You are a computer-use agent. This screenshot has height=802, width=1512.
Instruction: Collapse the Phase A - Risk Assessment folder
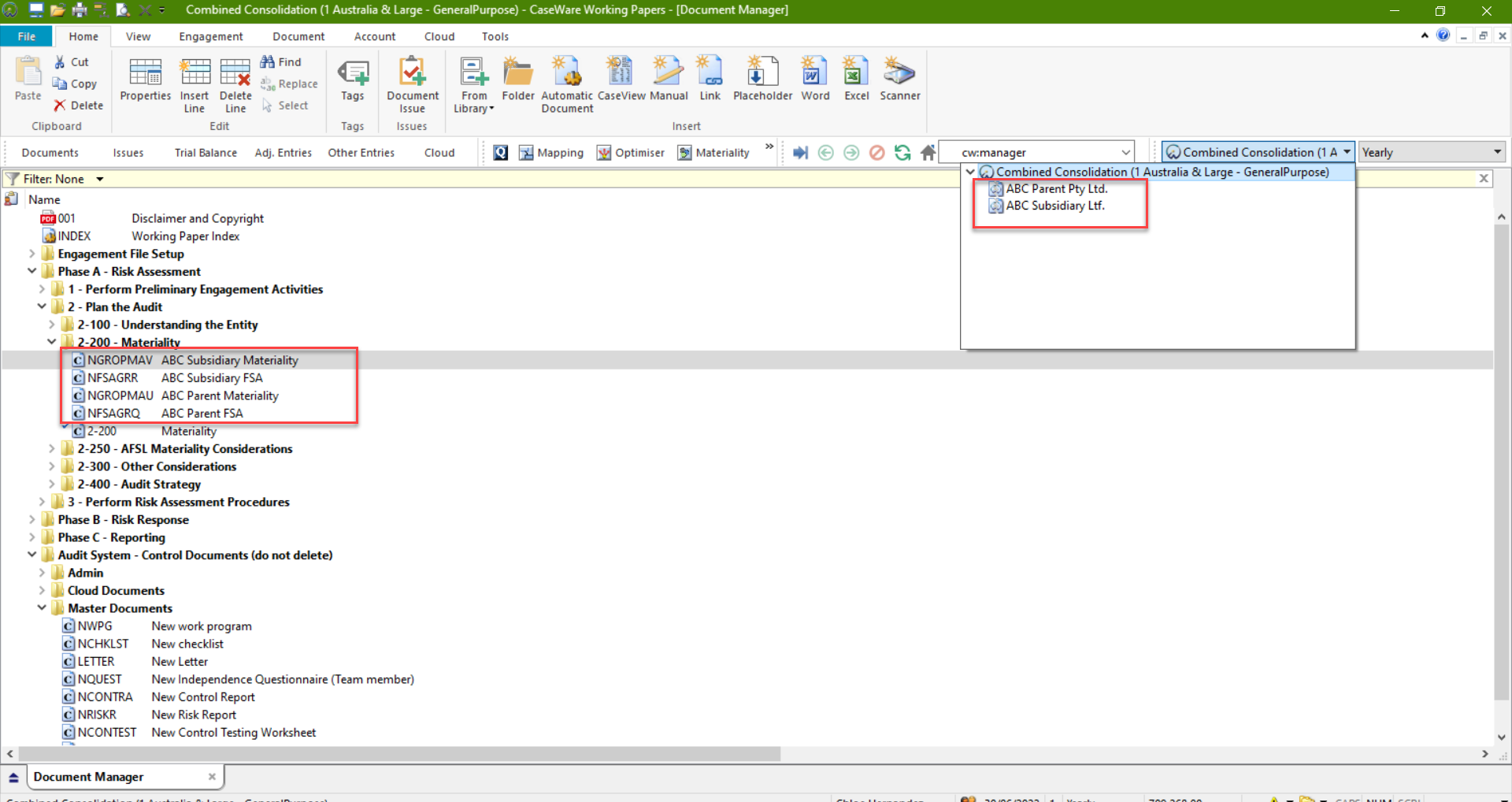click(x=32, y=272)
